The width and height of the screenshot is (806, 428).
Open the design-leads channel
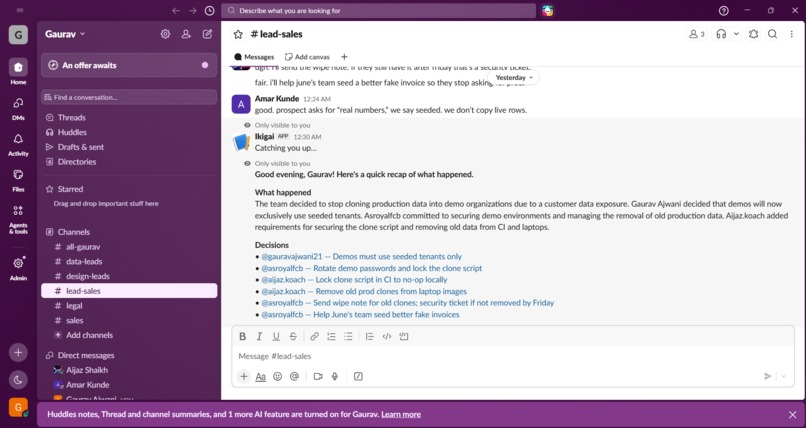coord(129,276)
